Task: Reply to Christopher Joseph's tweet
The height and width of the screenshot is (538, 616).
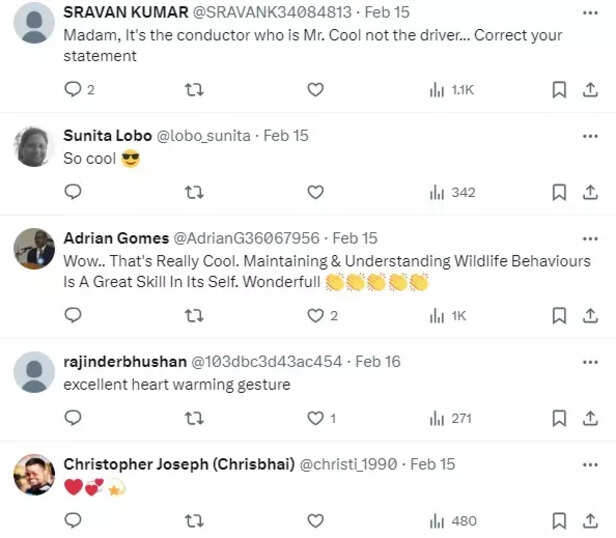Action: click(x=73, y=520)
